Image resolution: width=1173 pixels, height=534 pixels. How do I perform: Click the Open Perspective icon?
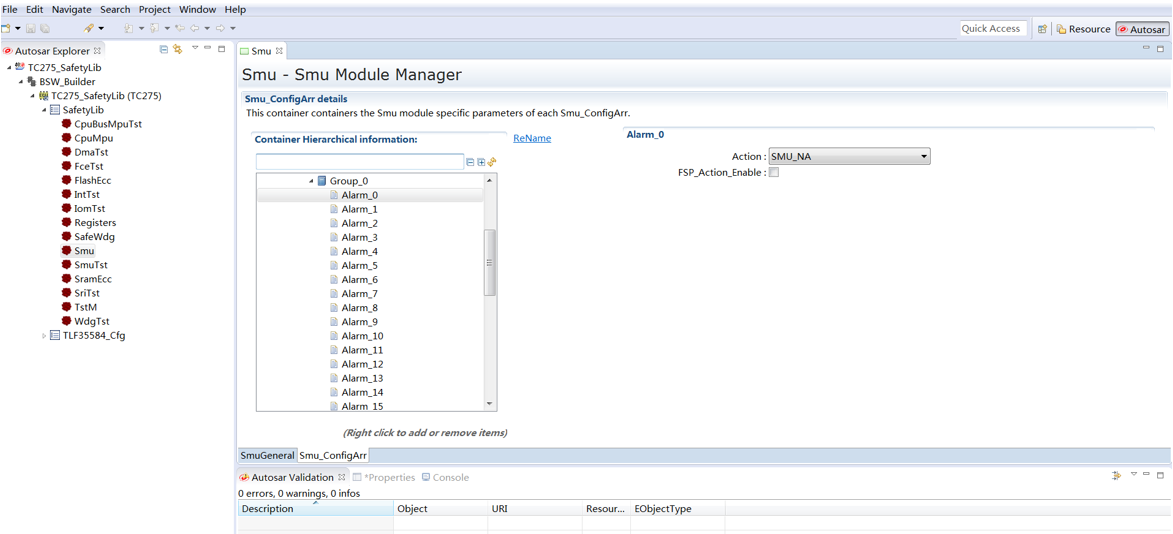click(x=1042, y=29)
